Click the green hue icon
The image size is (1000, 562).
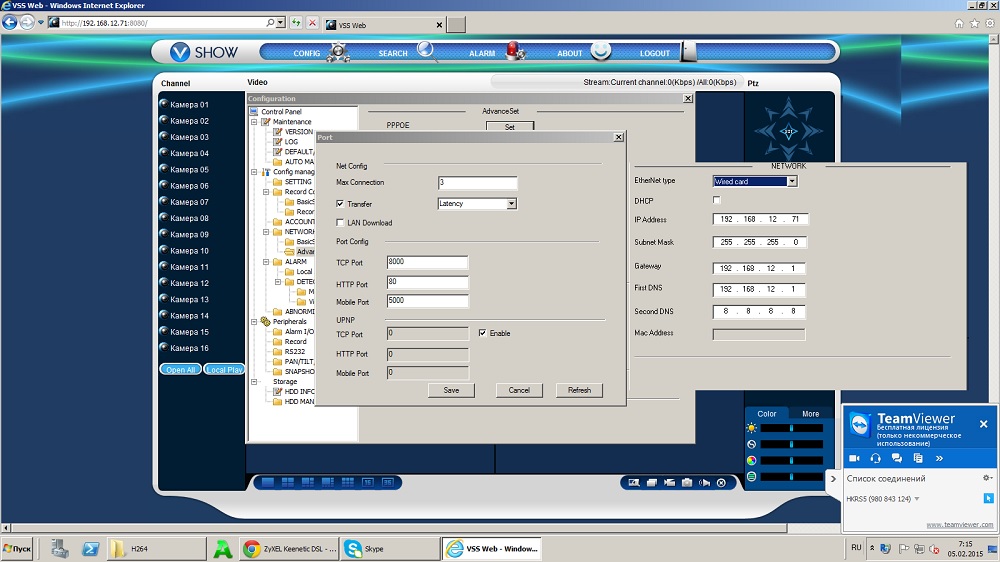pyautogui.click(x=752, y=477)
